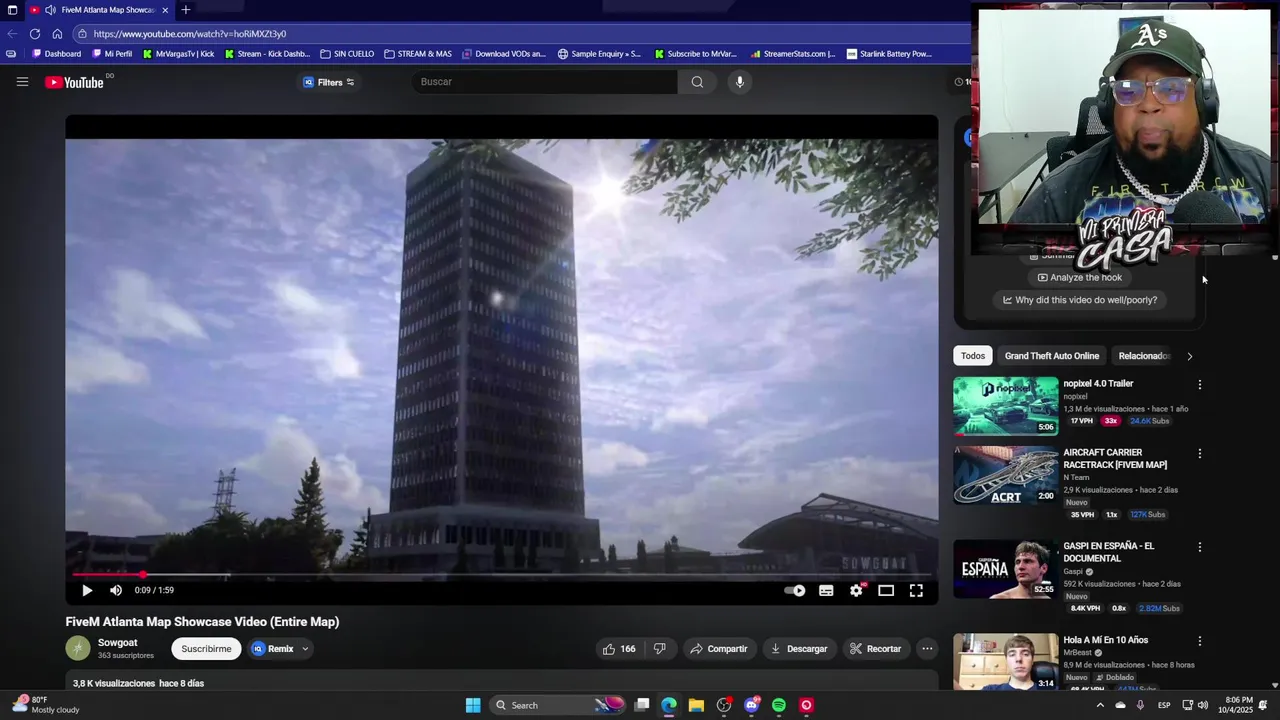Go back in browser history
The image size is (1280, 720).
coord(12,34)
